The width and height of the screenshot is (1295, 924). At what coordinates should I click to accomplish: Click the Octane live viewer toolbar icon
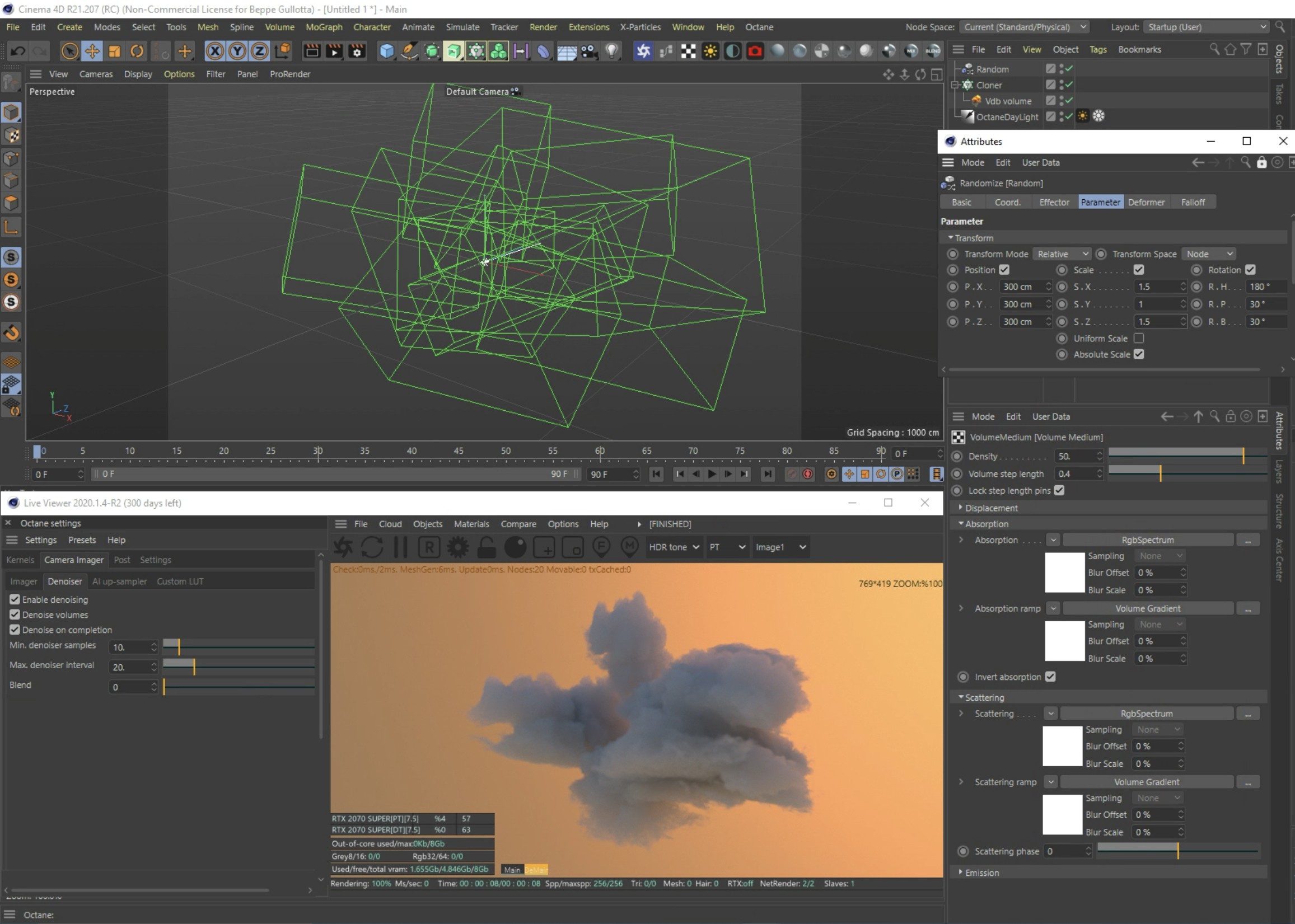(x=643, y=51)
